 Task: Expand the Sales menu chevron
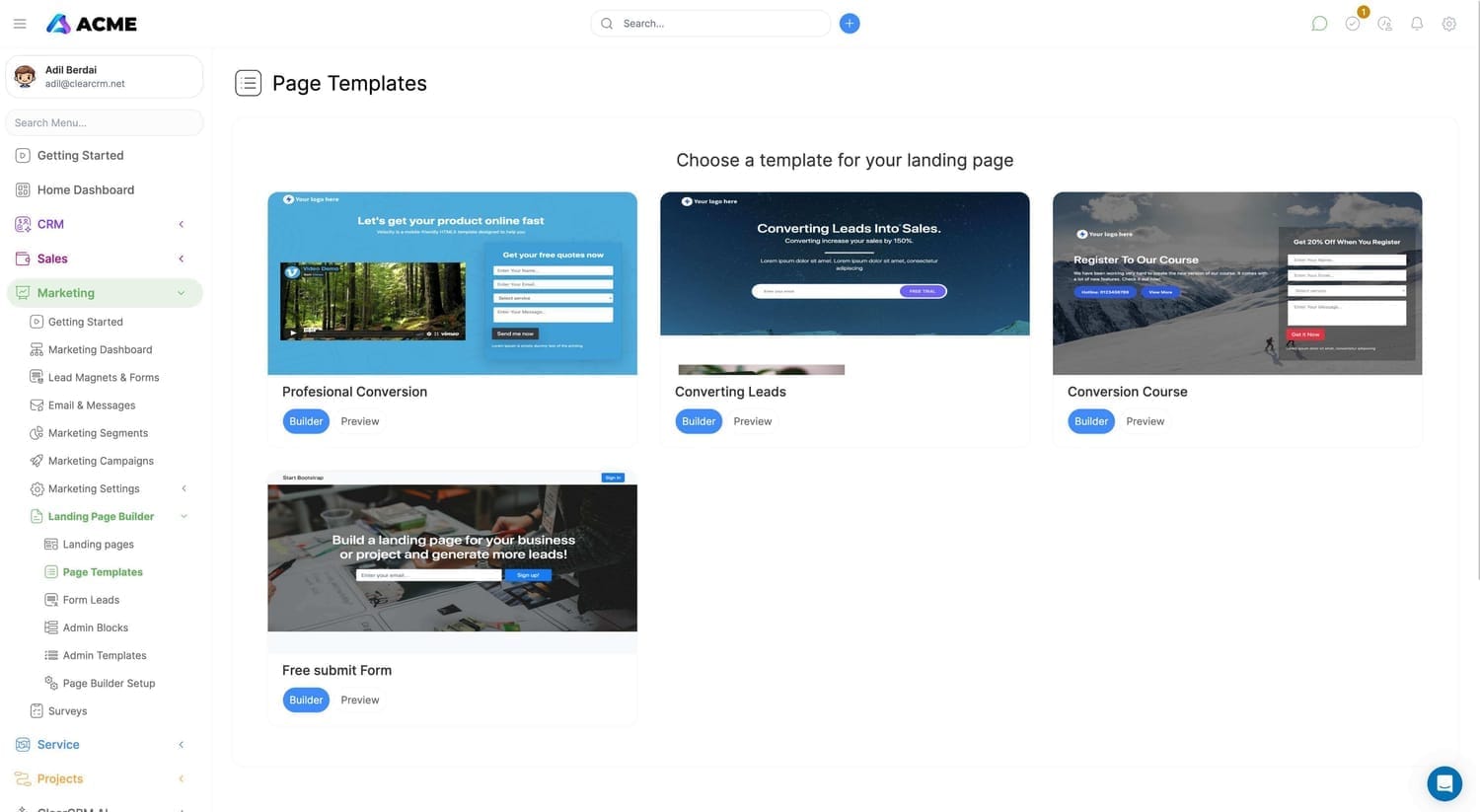coord(182,259)
